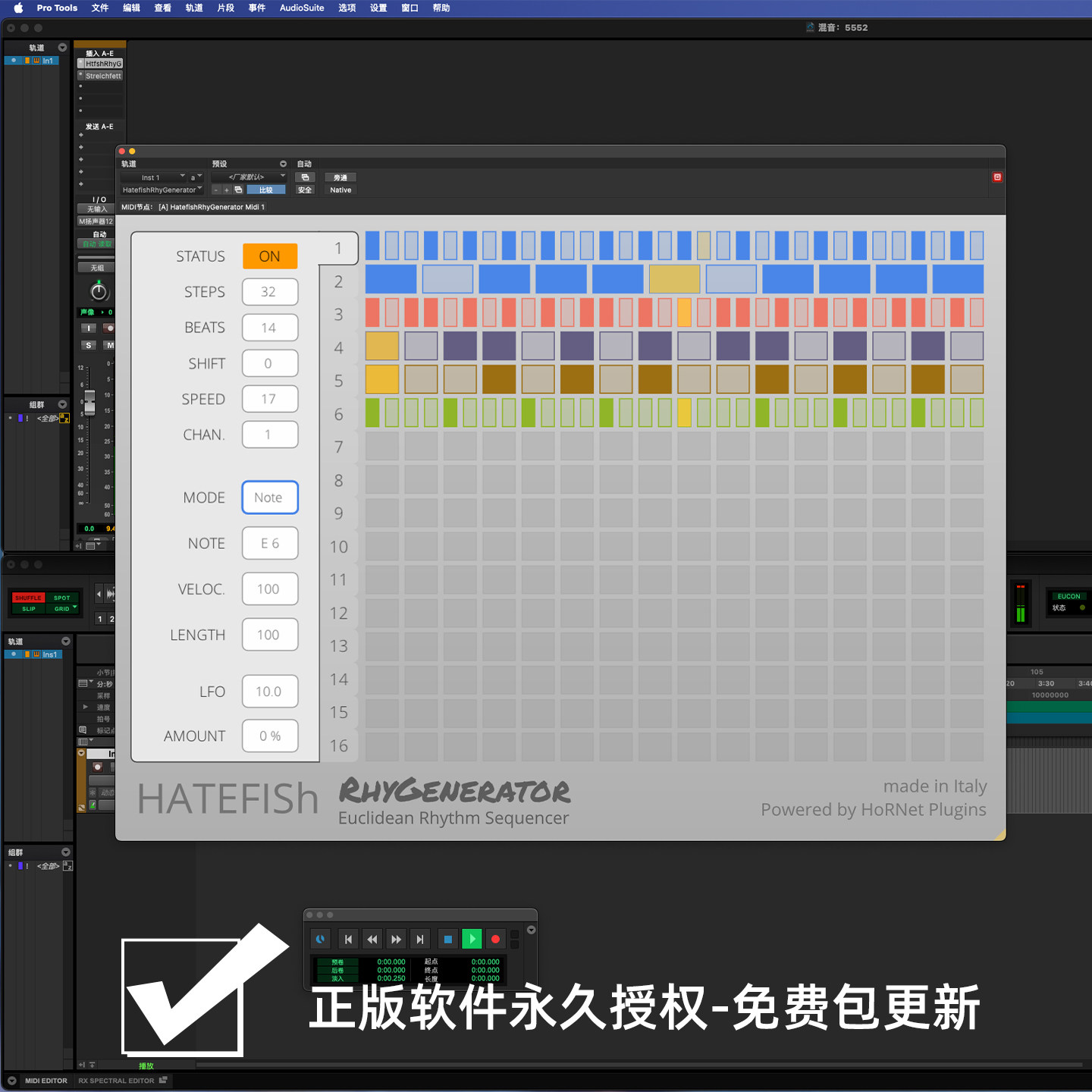Screen dimensions: 1092x1092
Task: Click the blue online sync icon in the transport
Action: pos(320,939)
